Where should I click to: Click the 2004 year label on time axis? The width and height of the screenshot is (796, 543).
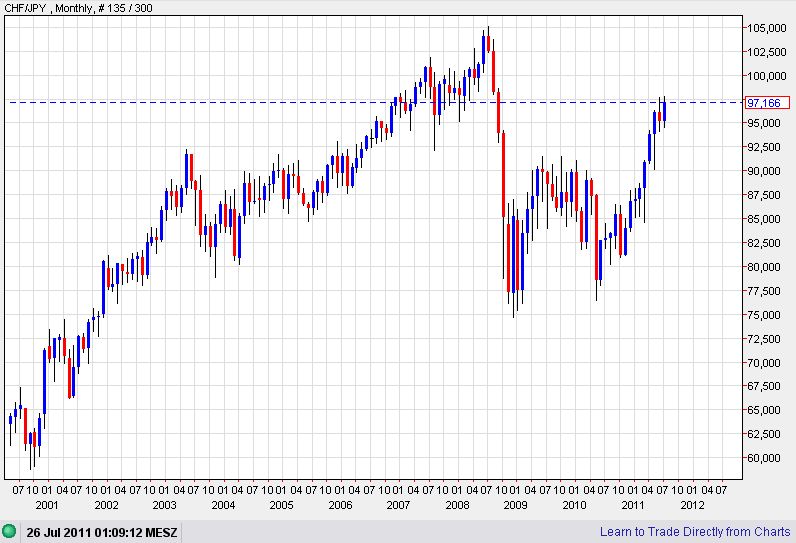tap(223, 505)
